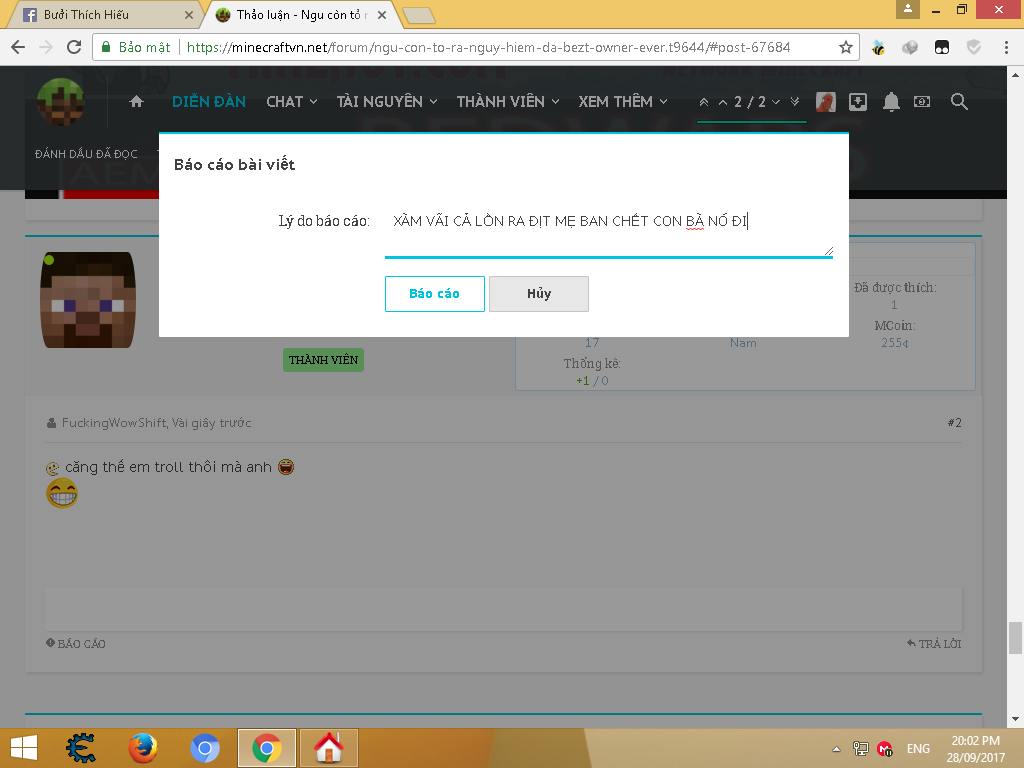The width and height of the screenshot is (1024, 768).
Task: Expand the TÀI NGUYÊN dropdown
Action: click(x=387, y=102)
